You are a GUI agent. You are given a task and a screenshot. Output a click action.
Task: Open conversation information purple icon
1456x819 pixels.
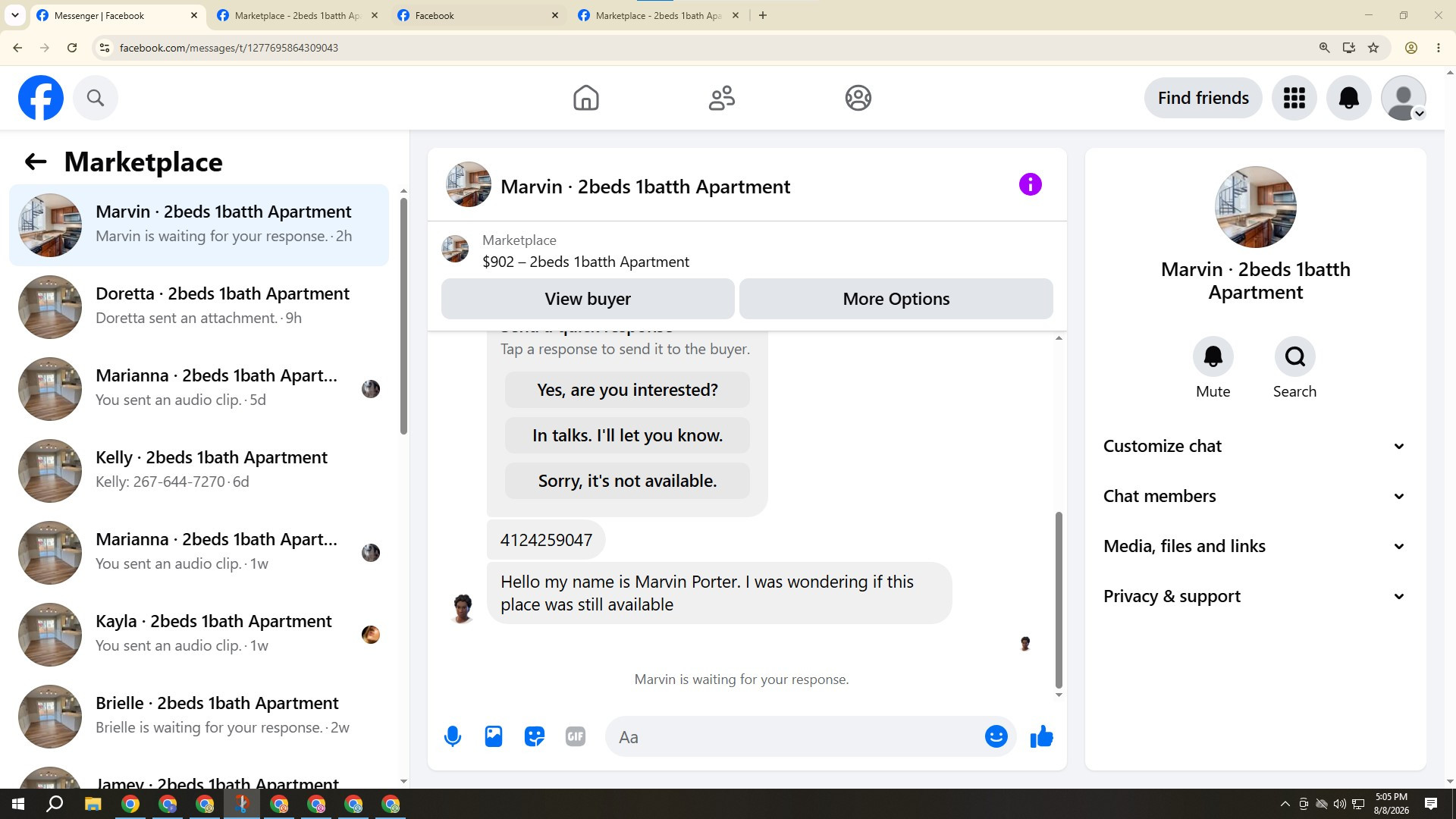click(1030, 184)
